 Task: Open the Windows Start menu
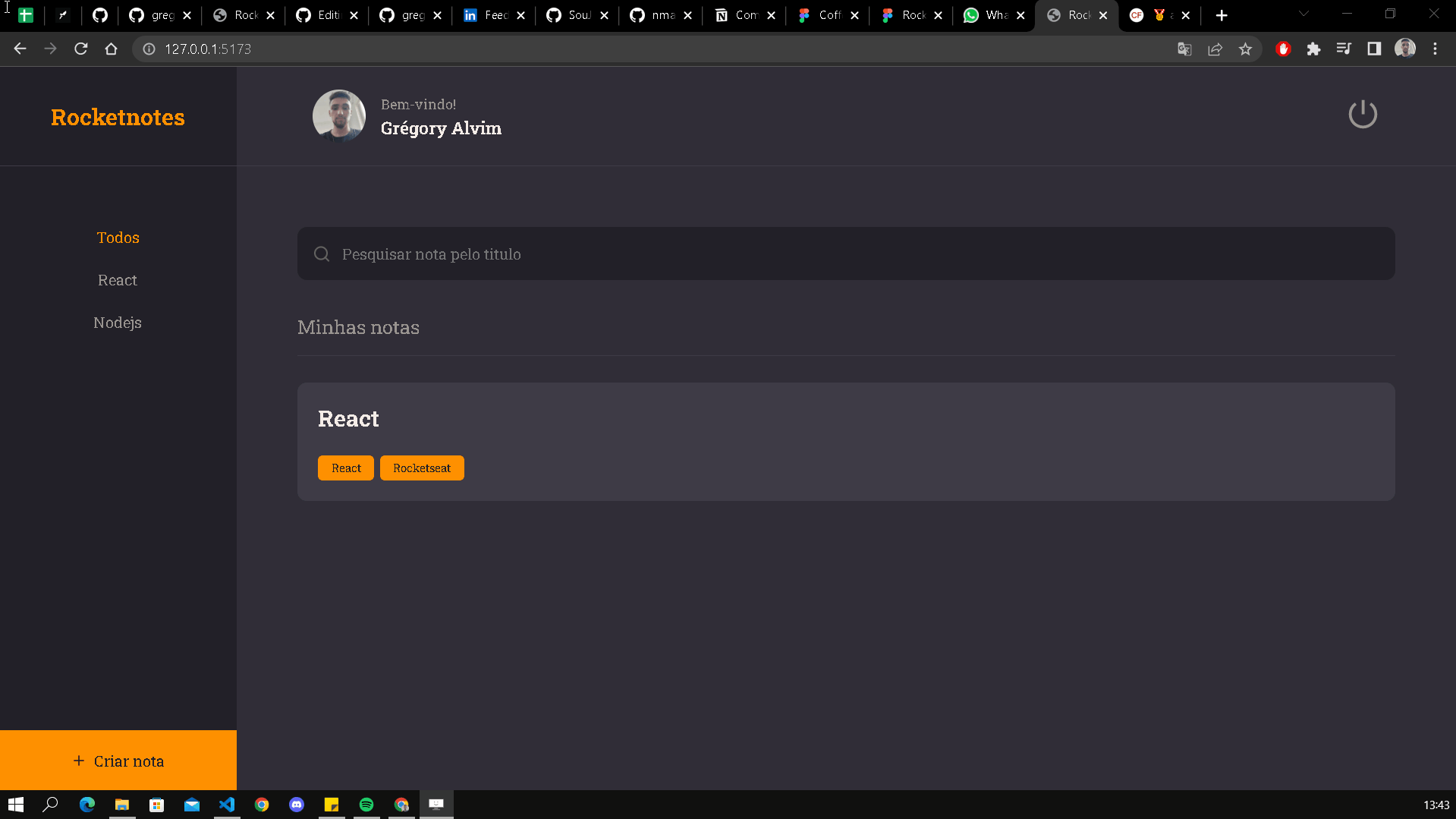pos(15,805)
